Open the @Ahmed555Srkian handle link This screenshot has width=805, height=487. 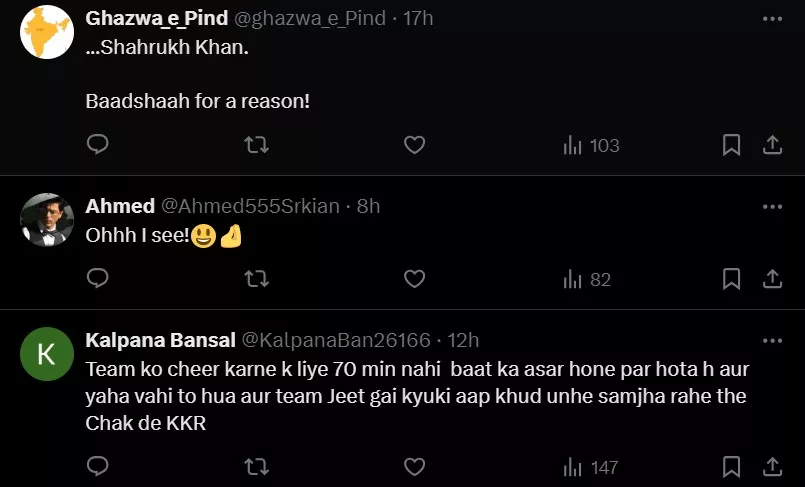click(x=250, y=206)
